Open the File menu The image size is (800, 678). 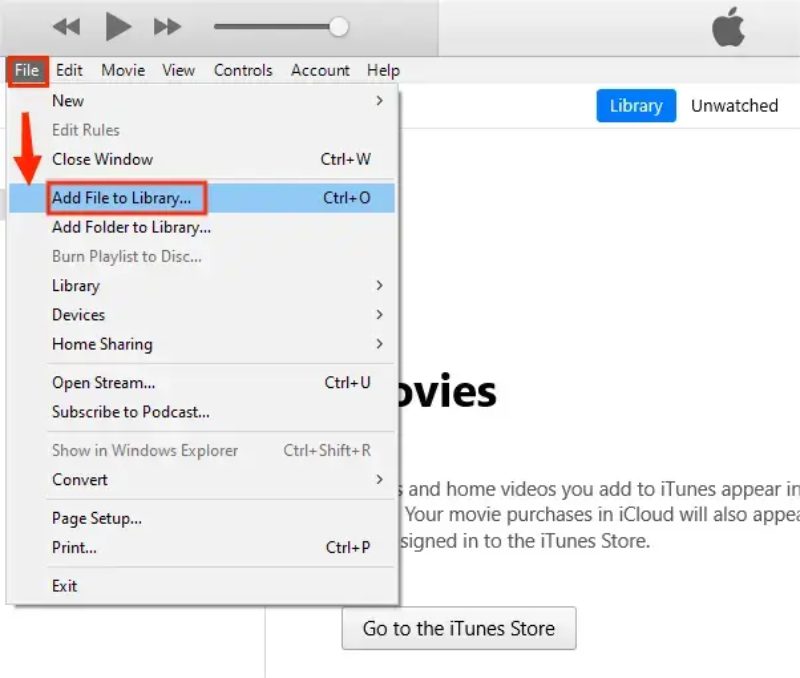[x=27, y=70]
